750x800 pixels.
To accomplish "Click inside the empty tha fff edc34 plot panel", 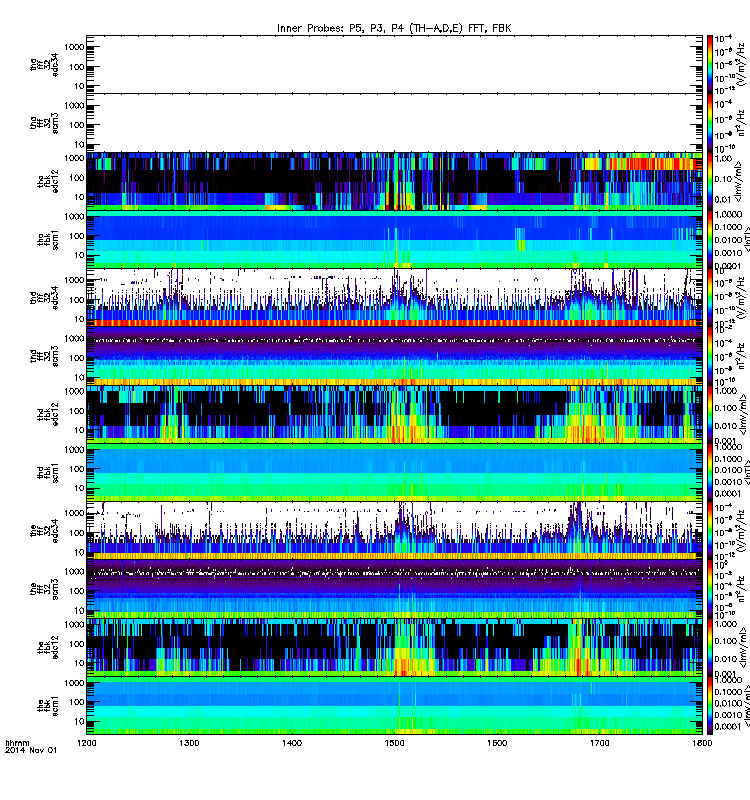I will click(x=394, y=65).
